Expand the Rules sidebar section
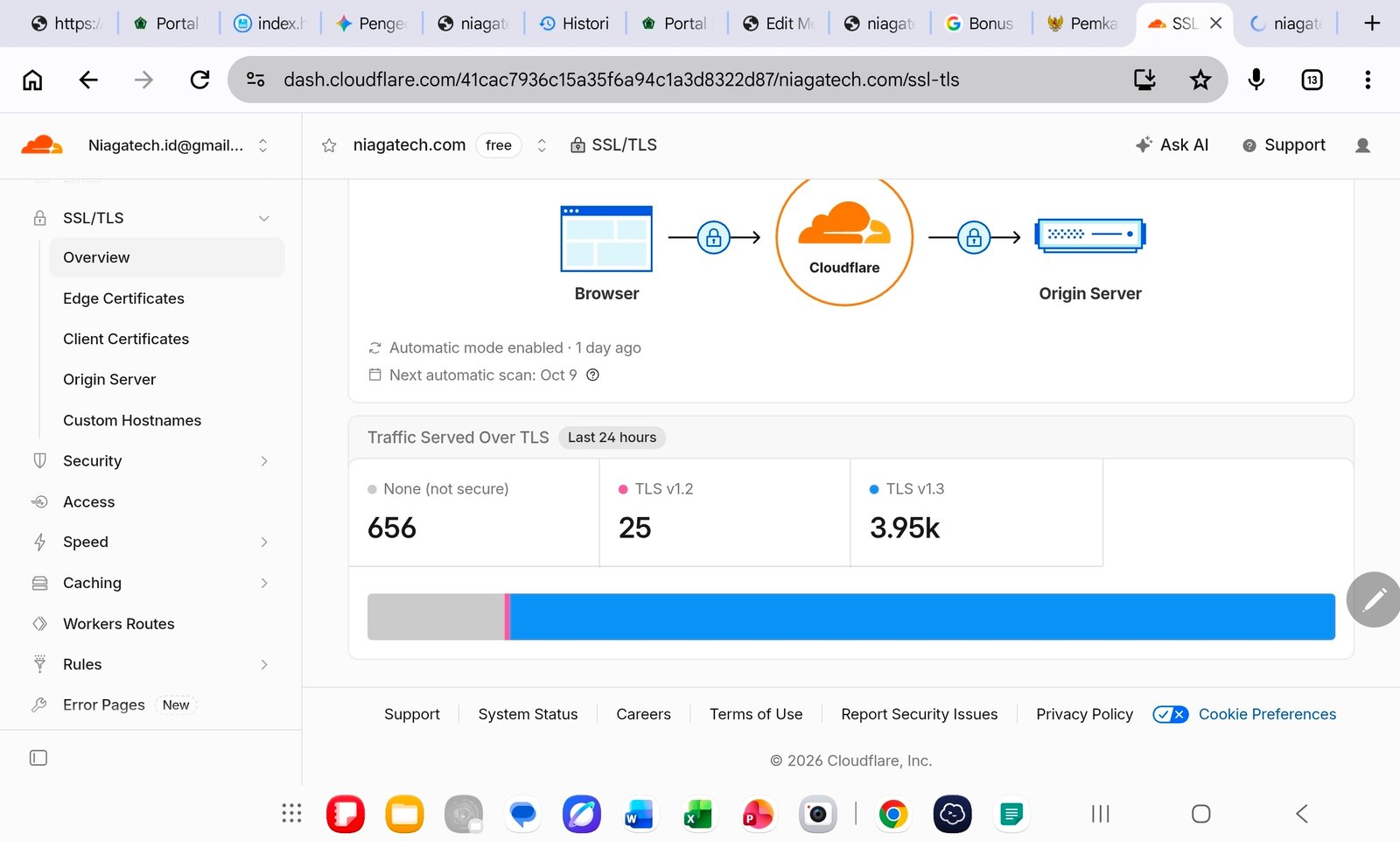The height and width of the screenshot is (841, 1400). click(x=264, y=664)
